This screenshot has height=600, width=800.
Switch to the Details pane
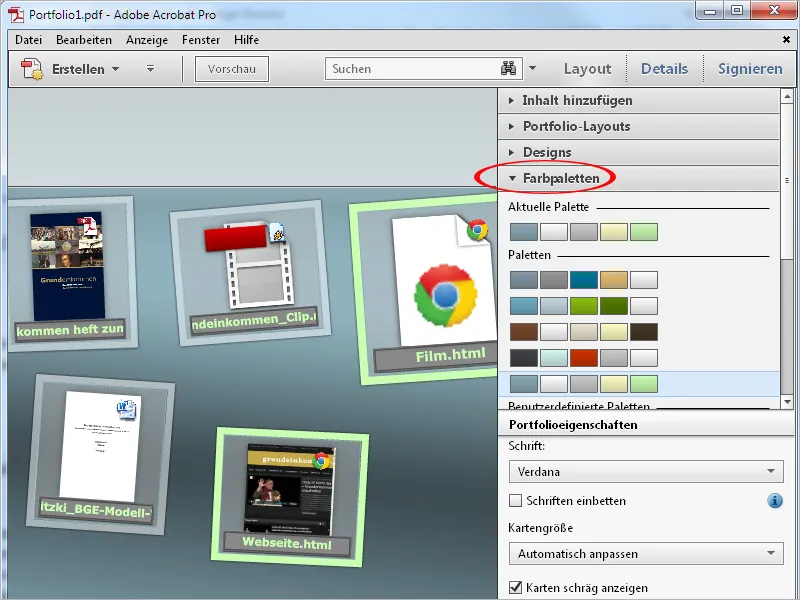tap(664, 69)
